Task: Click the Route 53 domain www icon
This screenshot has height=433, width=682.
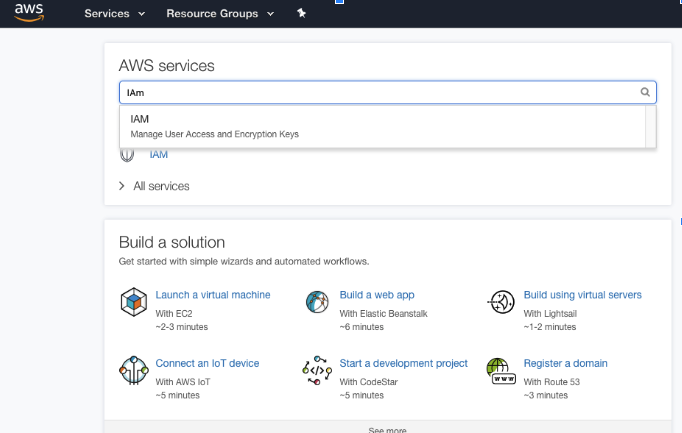Action: click(x=501, y=371)
